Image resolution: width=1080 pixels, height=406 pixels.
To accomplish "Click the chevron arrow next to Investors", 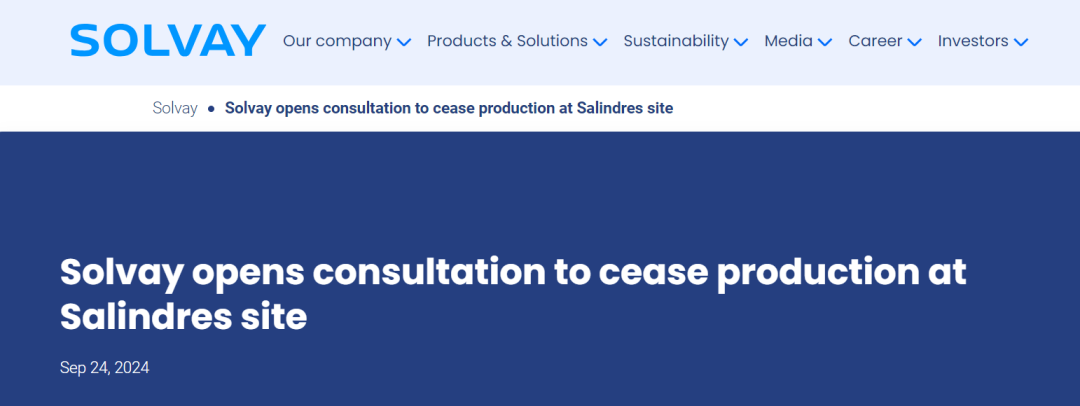I will point(1021,42).
